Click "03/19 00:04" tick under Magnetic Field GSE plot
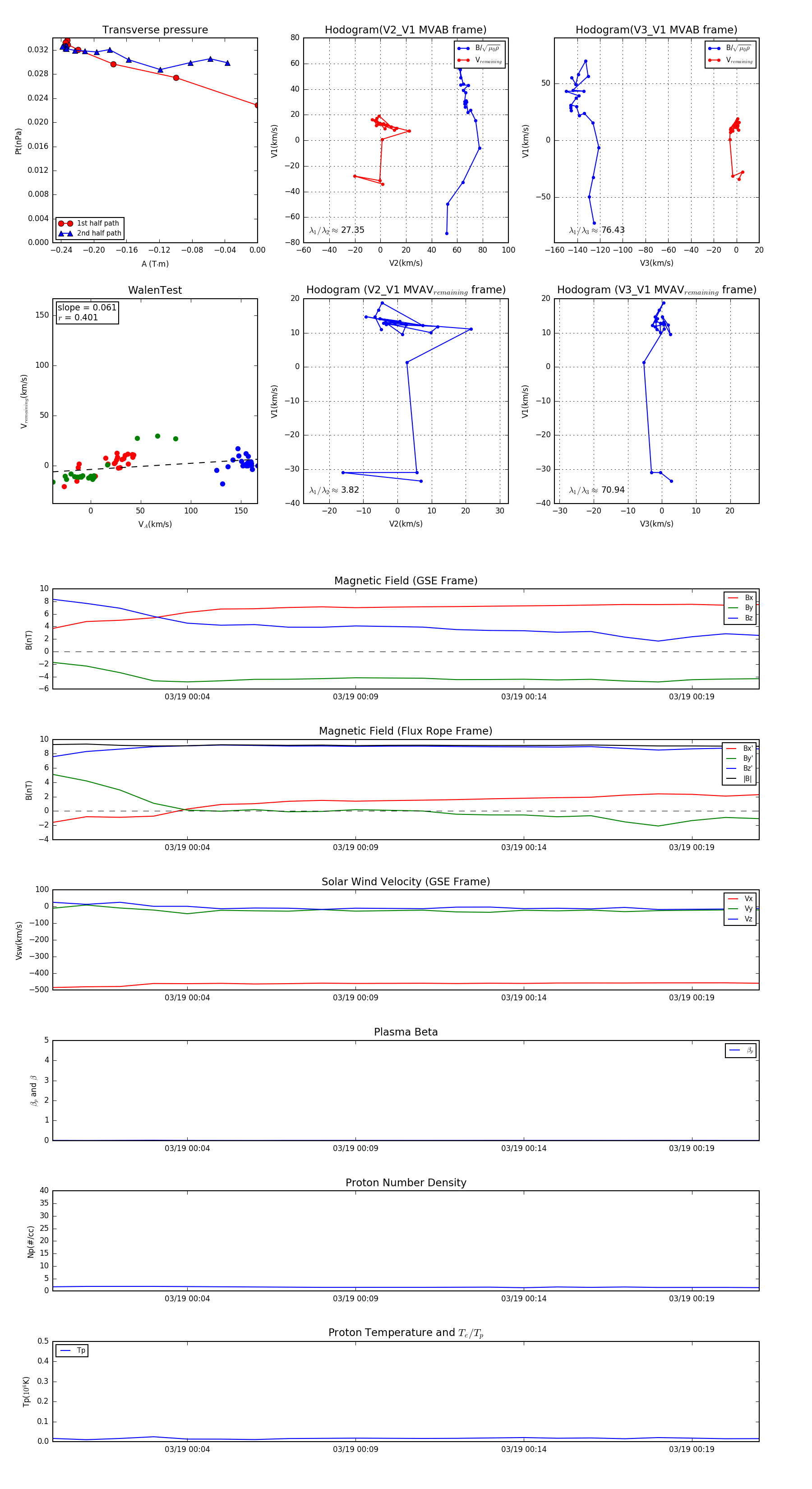This screenshot has width=812, height=1489. 187,697
